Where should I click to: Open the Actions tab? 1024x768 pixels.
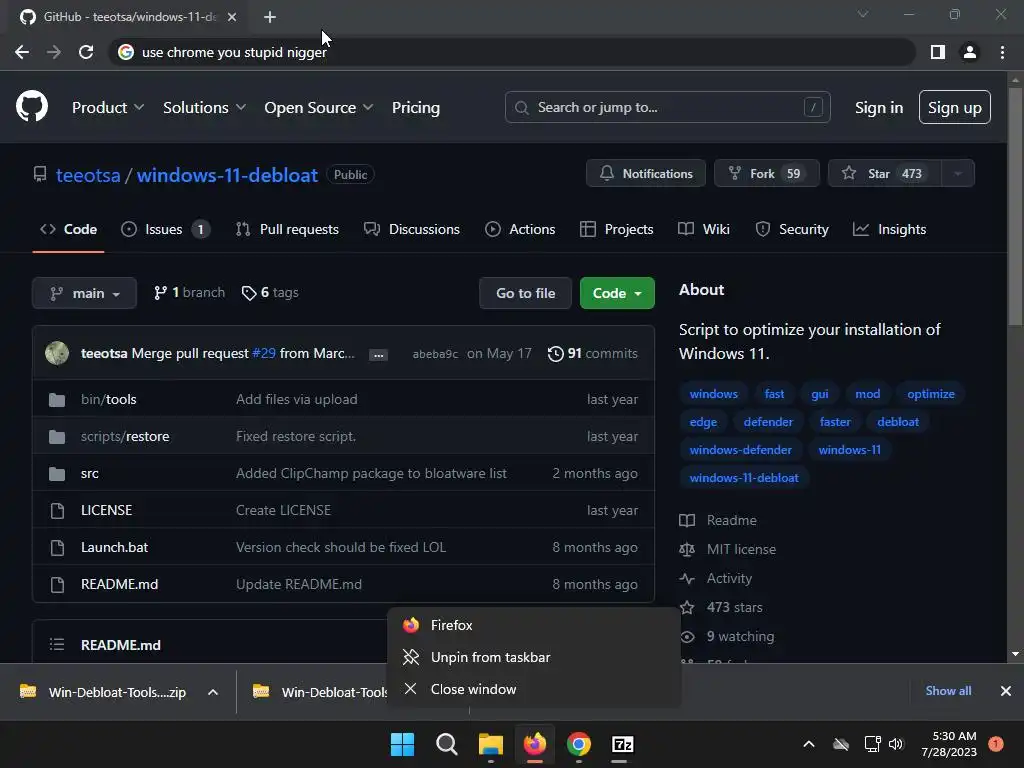tap(520, 229)
